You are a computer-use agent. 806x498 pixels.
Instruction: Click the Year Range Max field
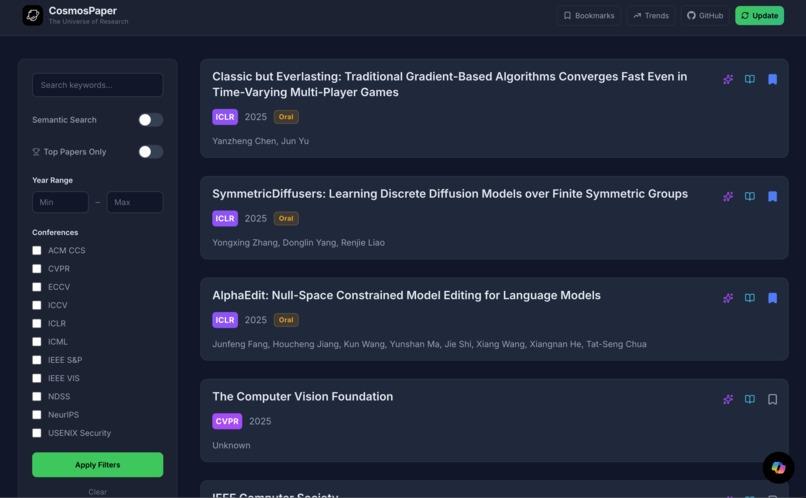coord(135,202)
